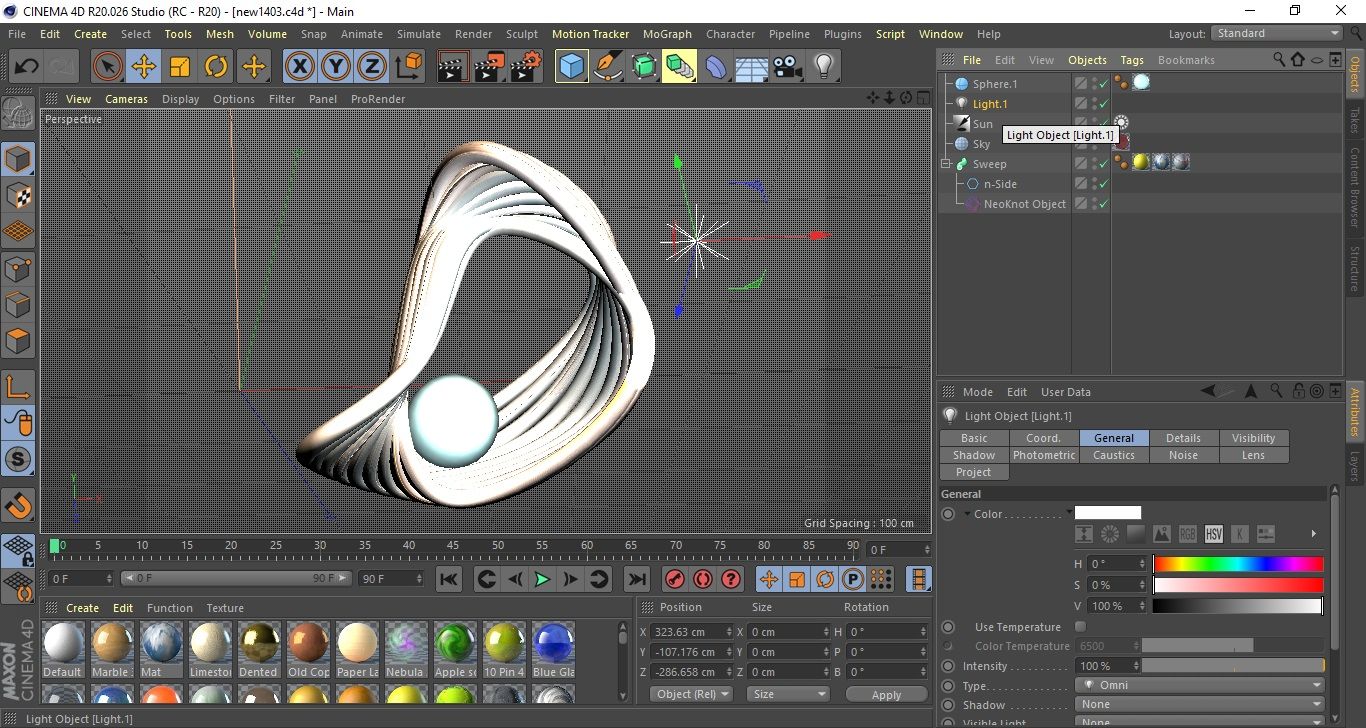Collapse the Sweep object hierarchy
1366x728 pixels.
pyautogui.click(x=946, y=164)
